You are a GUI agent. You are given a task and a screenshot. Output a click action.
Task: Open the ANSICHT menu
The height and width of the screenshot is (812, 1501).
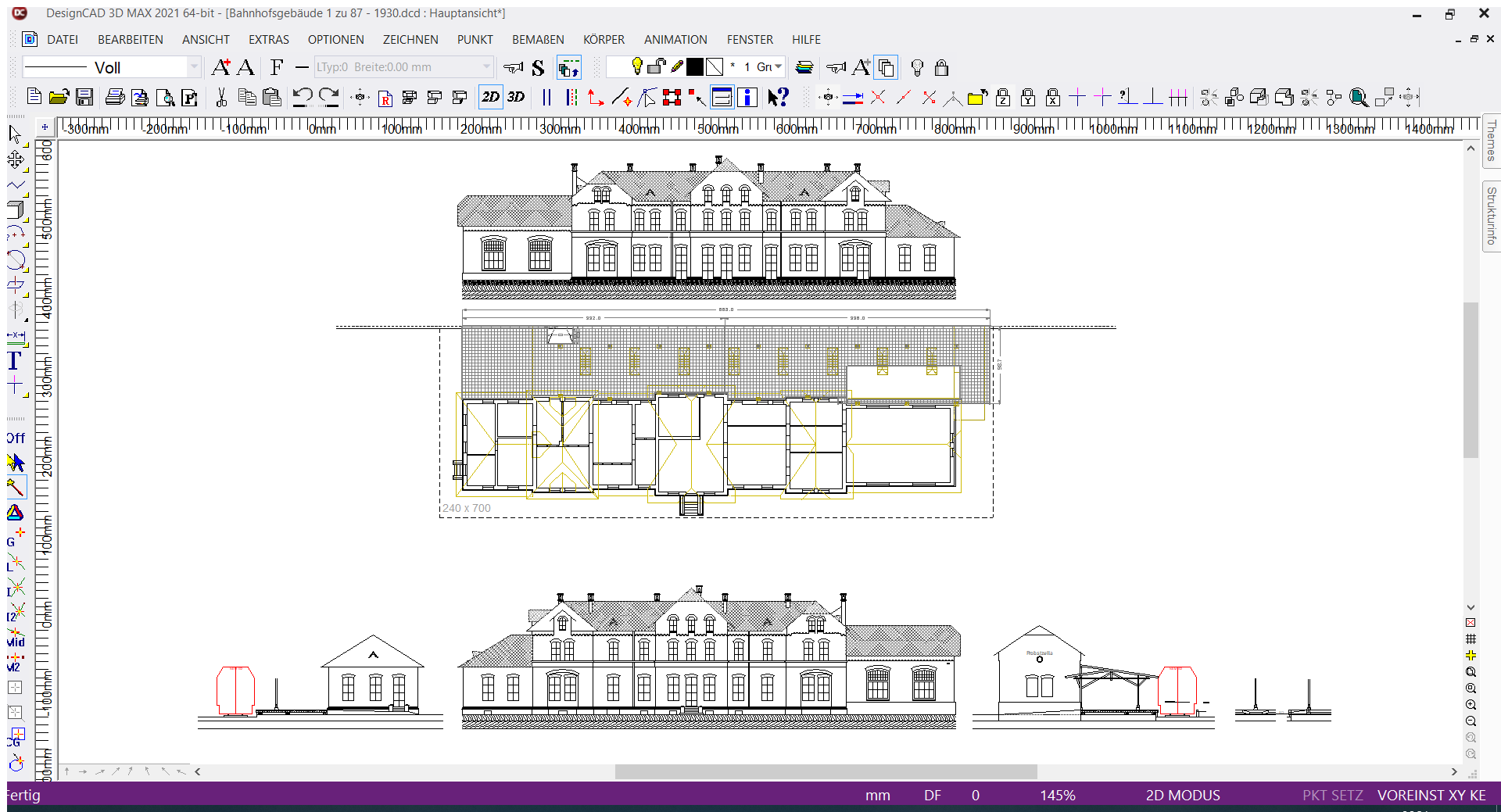click(206, 39)
